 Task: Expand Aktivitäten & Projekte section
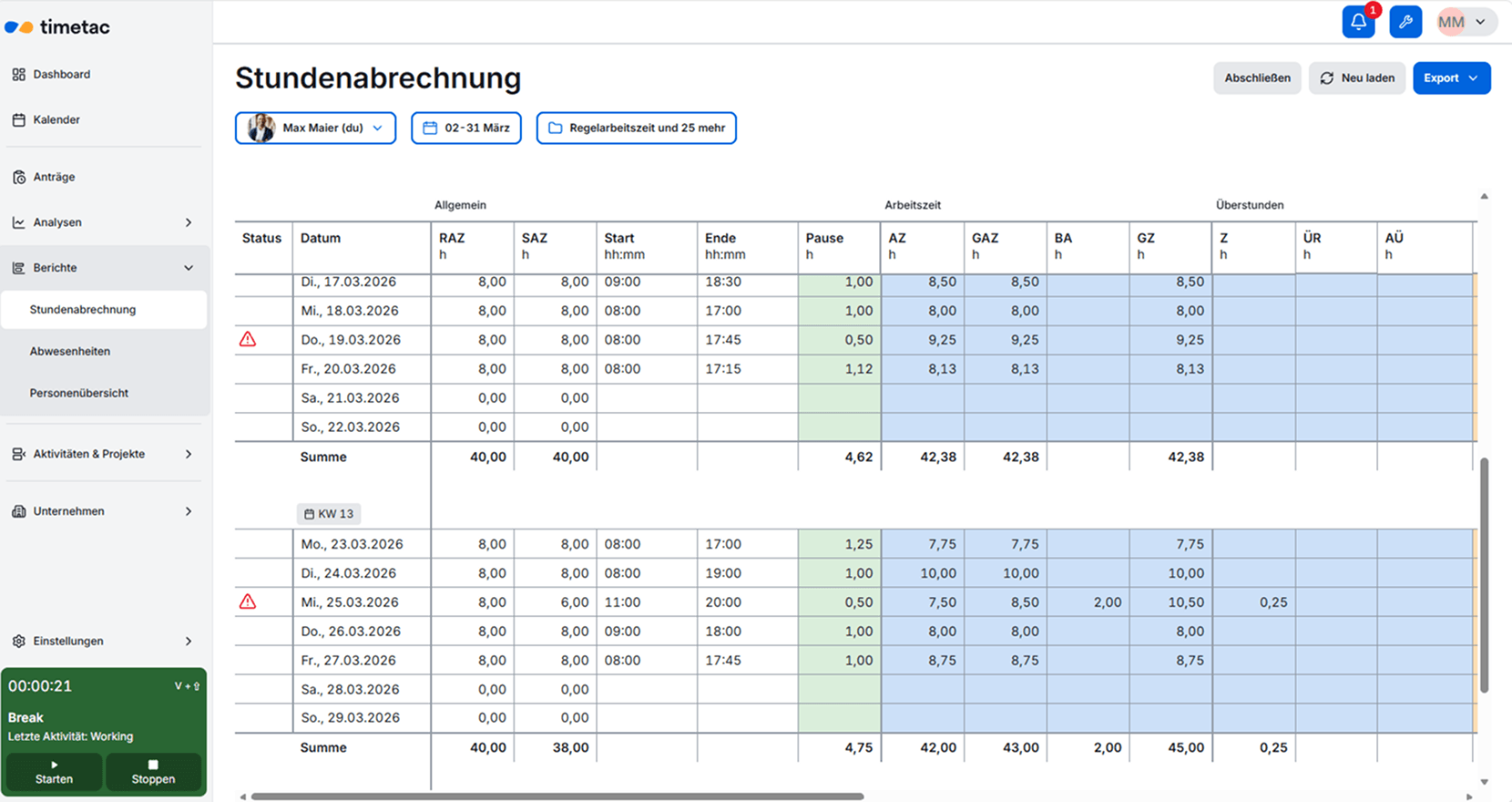click(x=189, y=454)
